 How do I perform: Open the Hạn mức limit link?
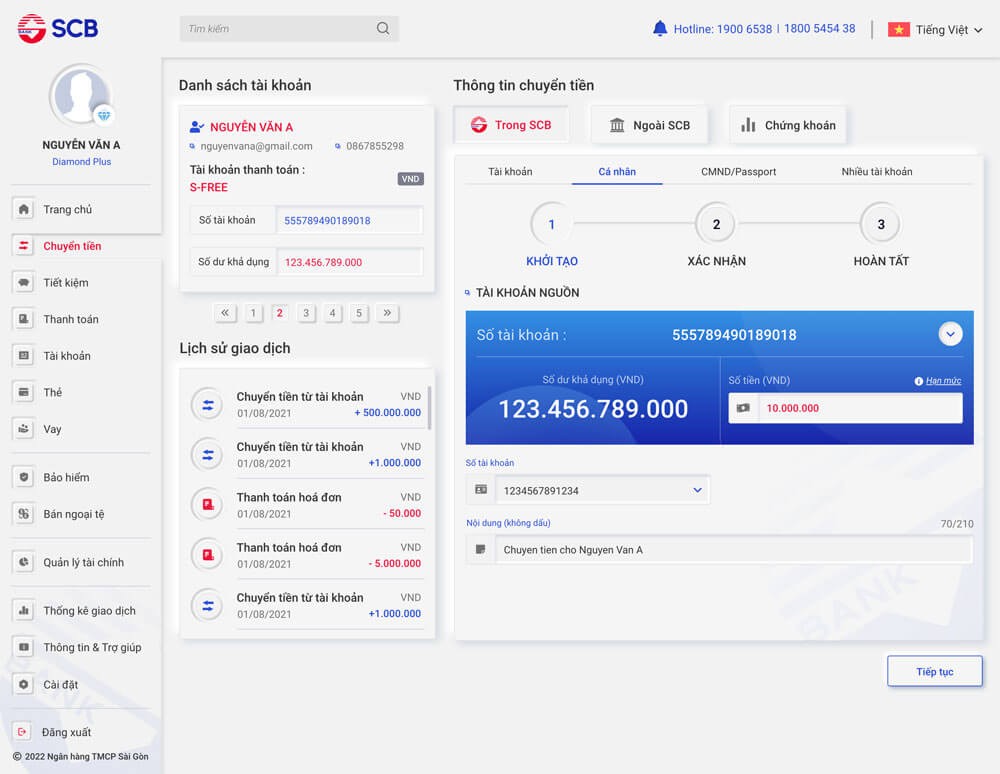point(942,381)
